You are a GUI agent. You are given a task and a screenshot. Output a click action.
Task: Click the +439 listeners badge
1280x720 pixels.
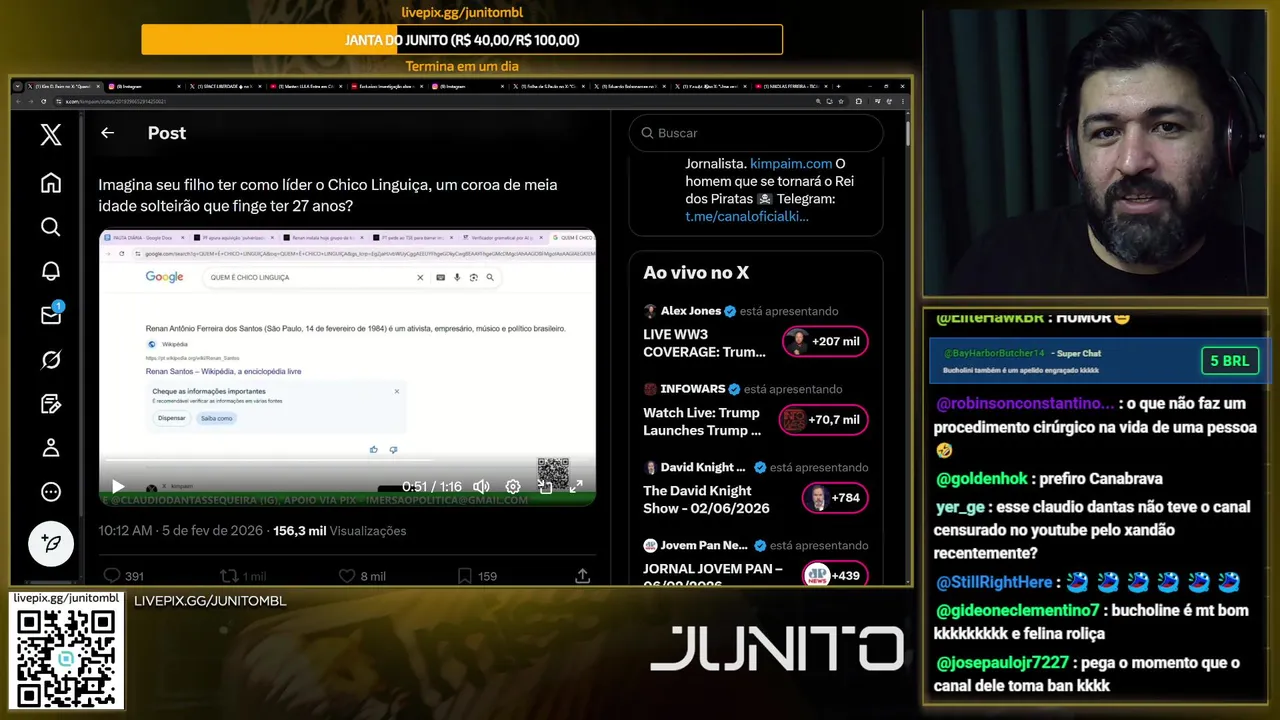point(834,575)
